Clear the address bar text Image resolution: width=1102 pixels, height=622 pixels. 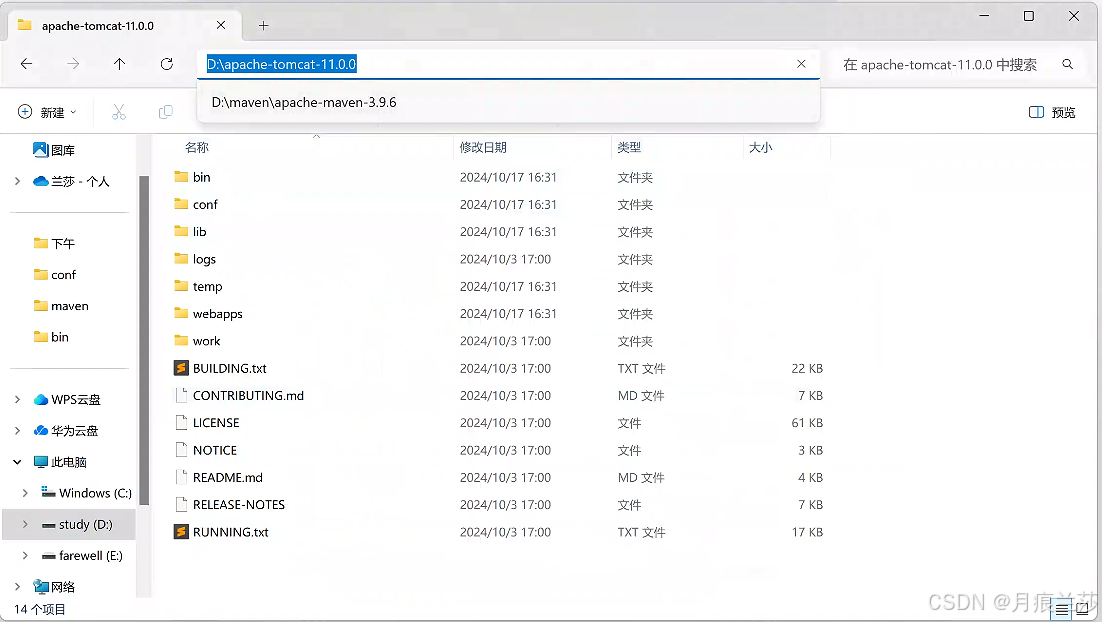(801, 64)
